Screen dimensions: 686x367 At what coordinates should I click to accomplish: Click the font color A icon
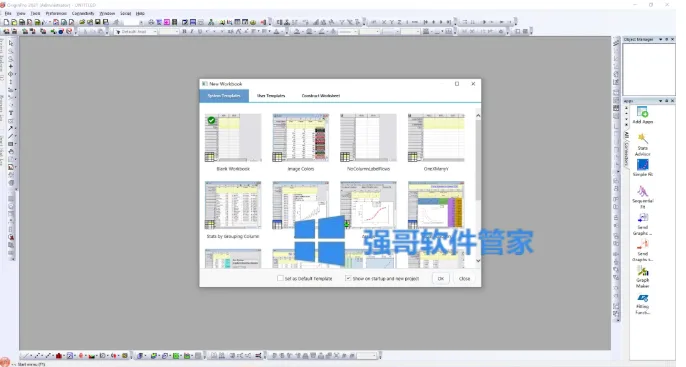click(x=276, y=31)
